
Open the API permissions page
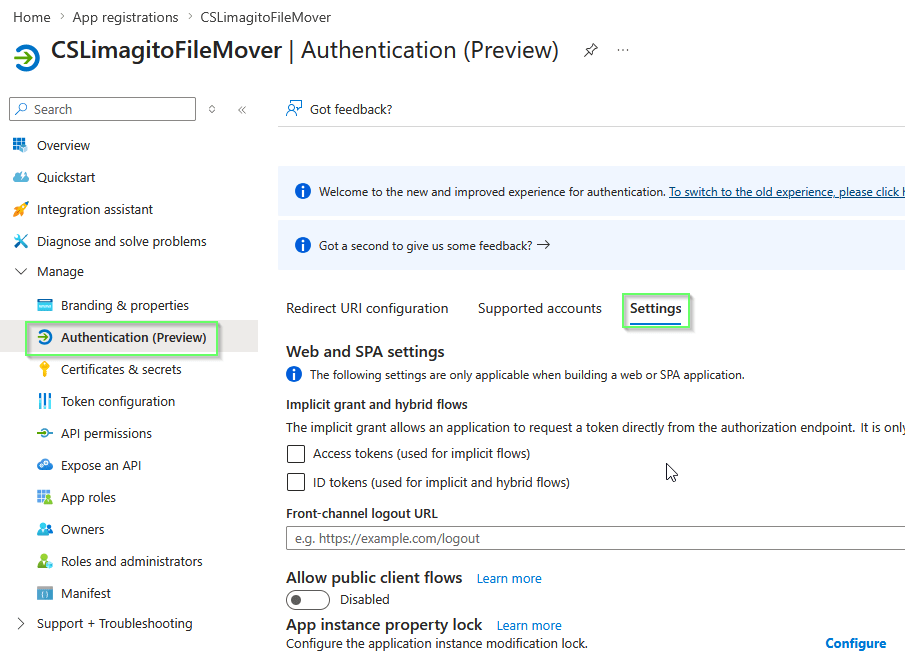(108, 433)
